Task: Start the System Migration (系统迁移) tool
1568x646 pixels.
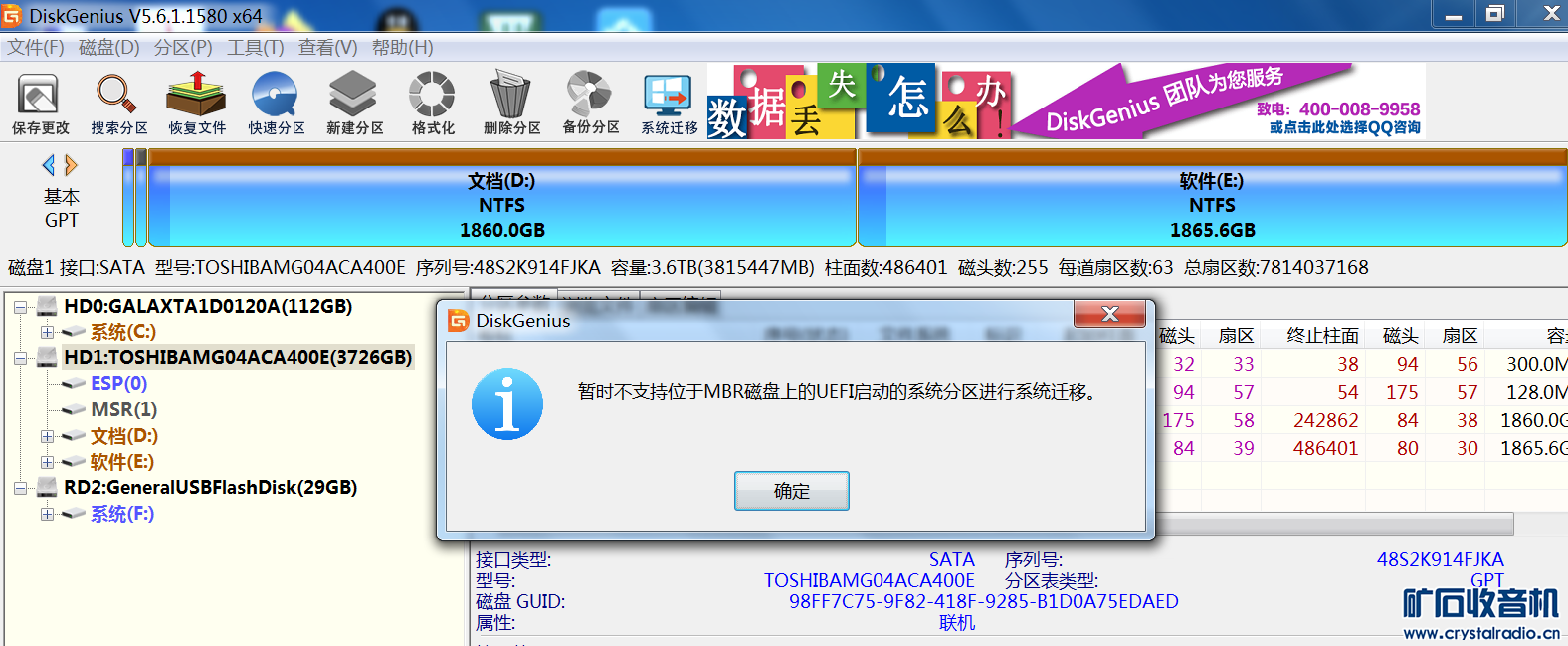Action: pyautogui.click(x=669, y=104)
